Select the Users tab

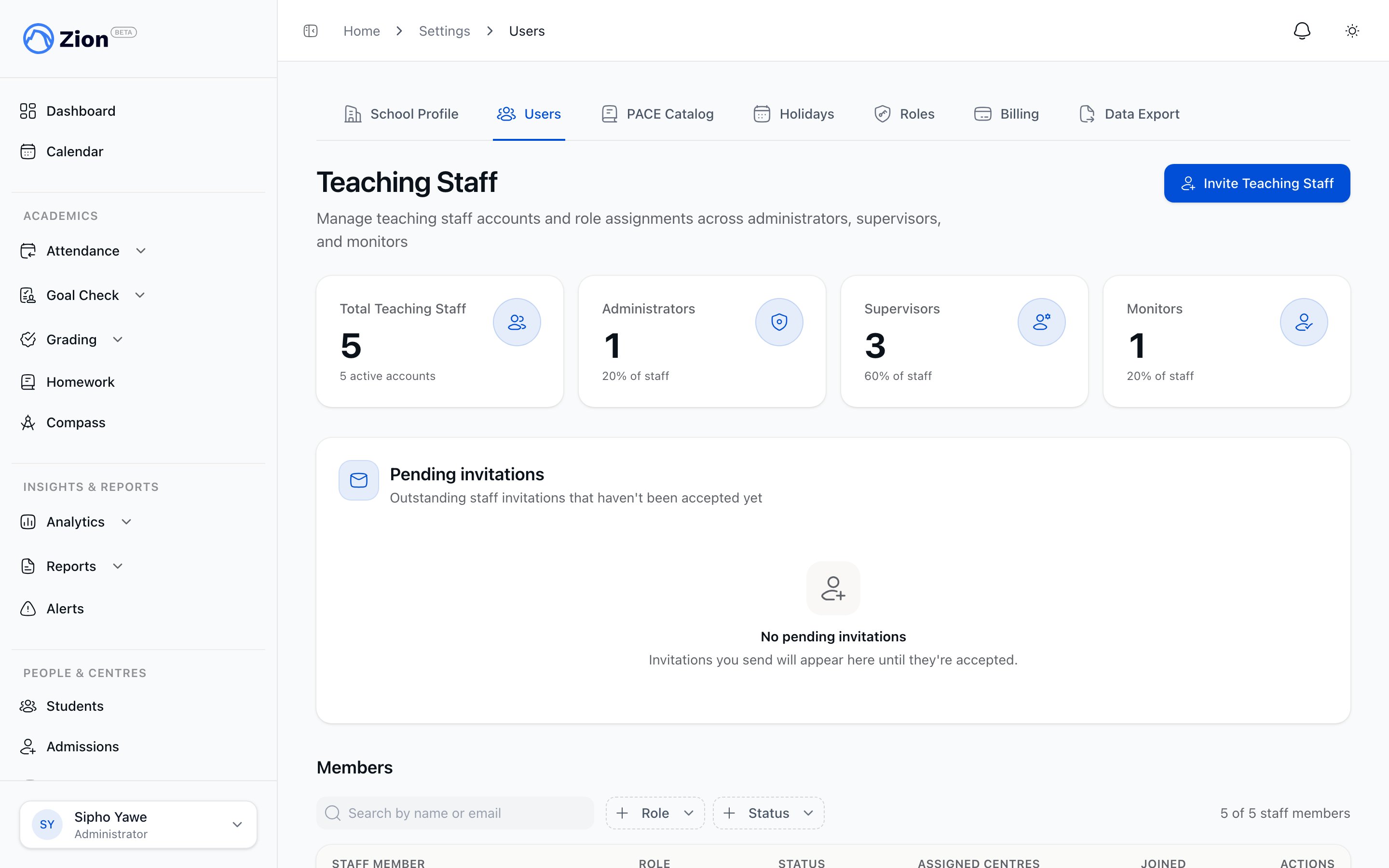tap(529, 114)
